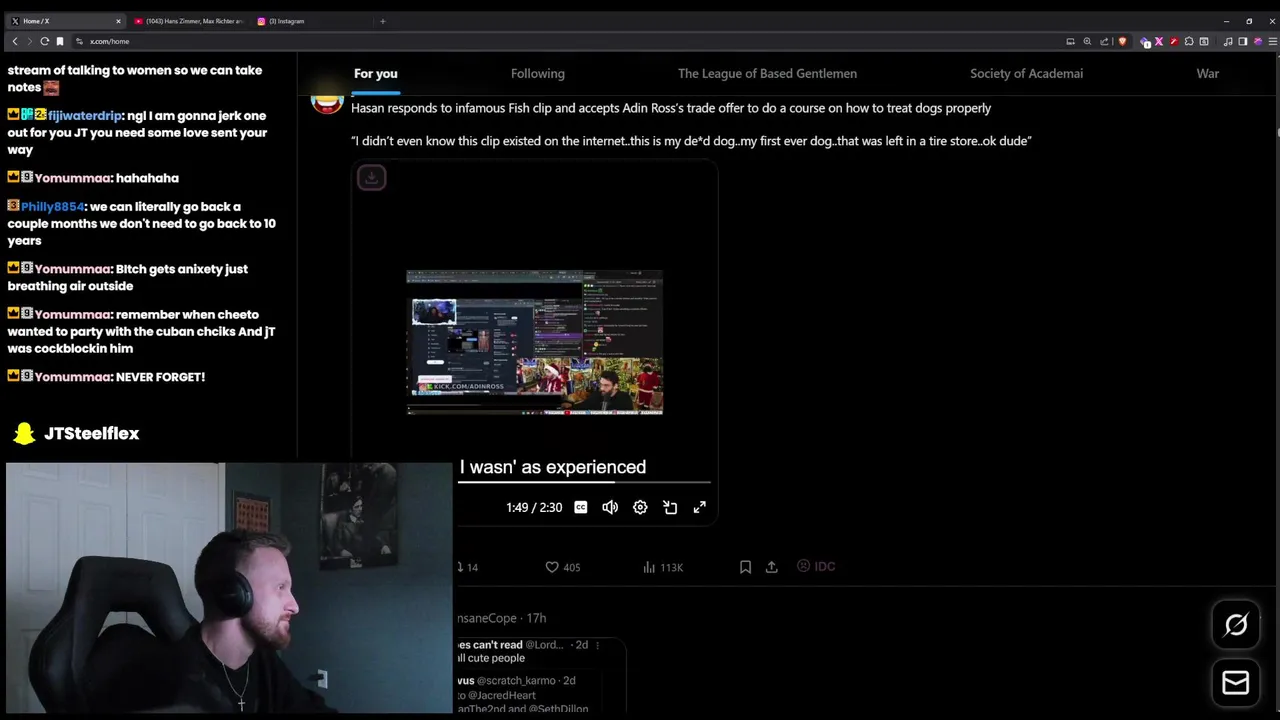This screenshot has height=720, width=1280.
Task: Like the post with 405 likes
Action: pos(562,567)
